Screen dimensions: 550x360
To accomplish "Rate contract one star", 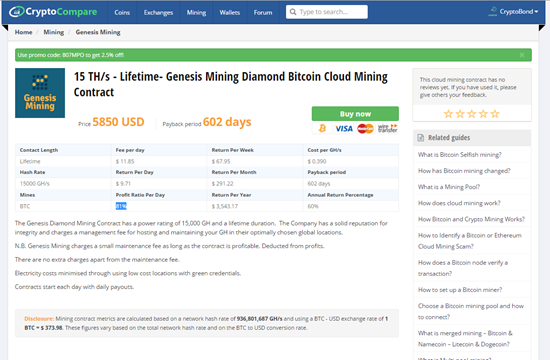I will click(x=448, y=114).
